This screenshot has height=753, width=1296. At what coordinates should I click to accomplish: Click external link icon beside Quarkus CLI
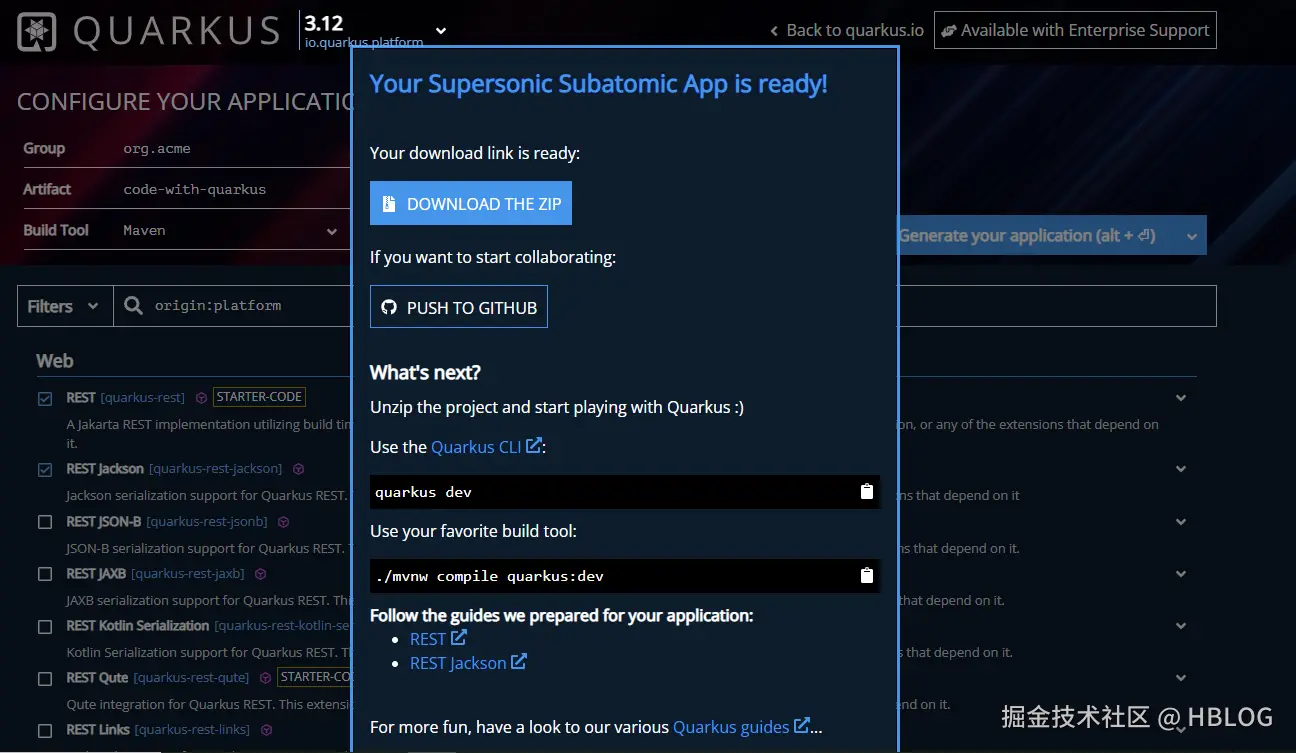coord(534,446)
